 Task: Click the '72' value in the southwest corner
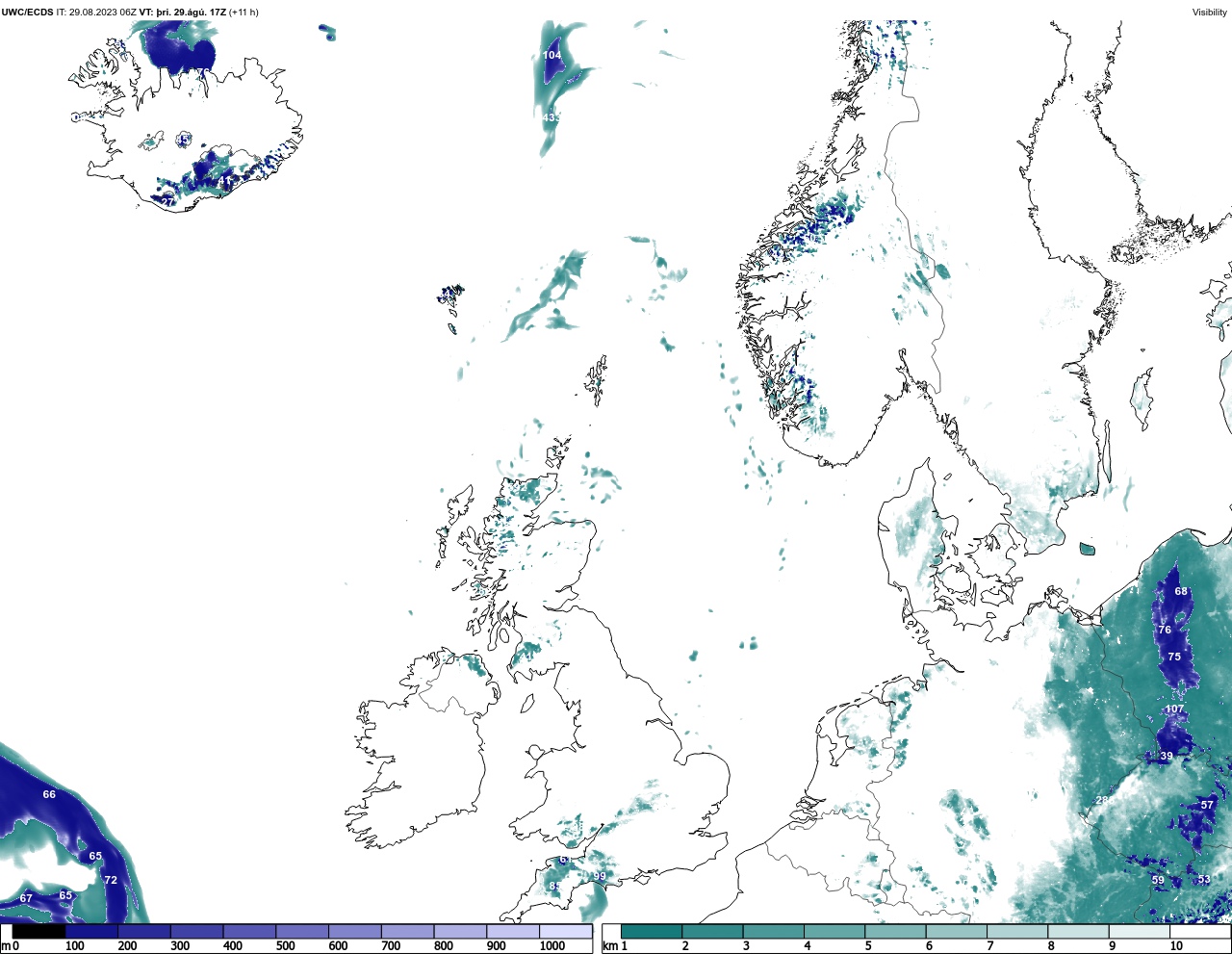tap(111, 880)
